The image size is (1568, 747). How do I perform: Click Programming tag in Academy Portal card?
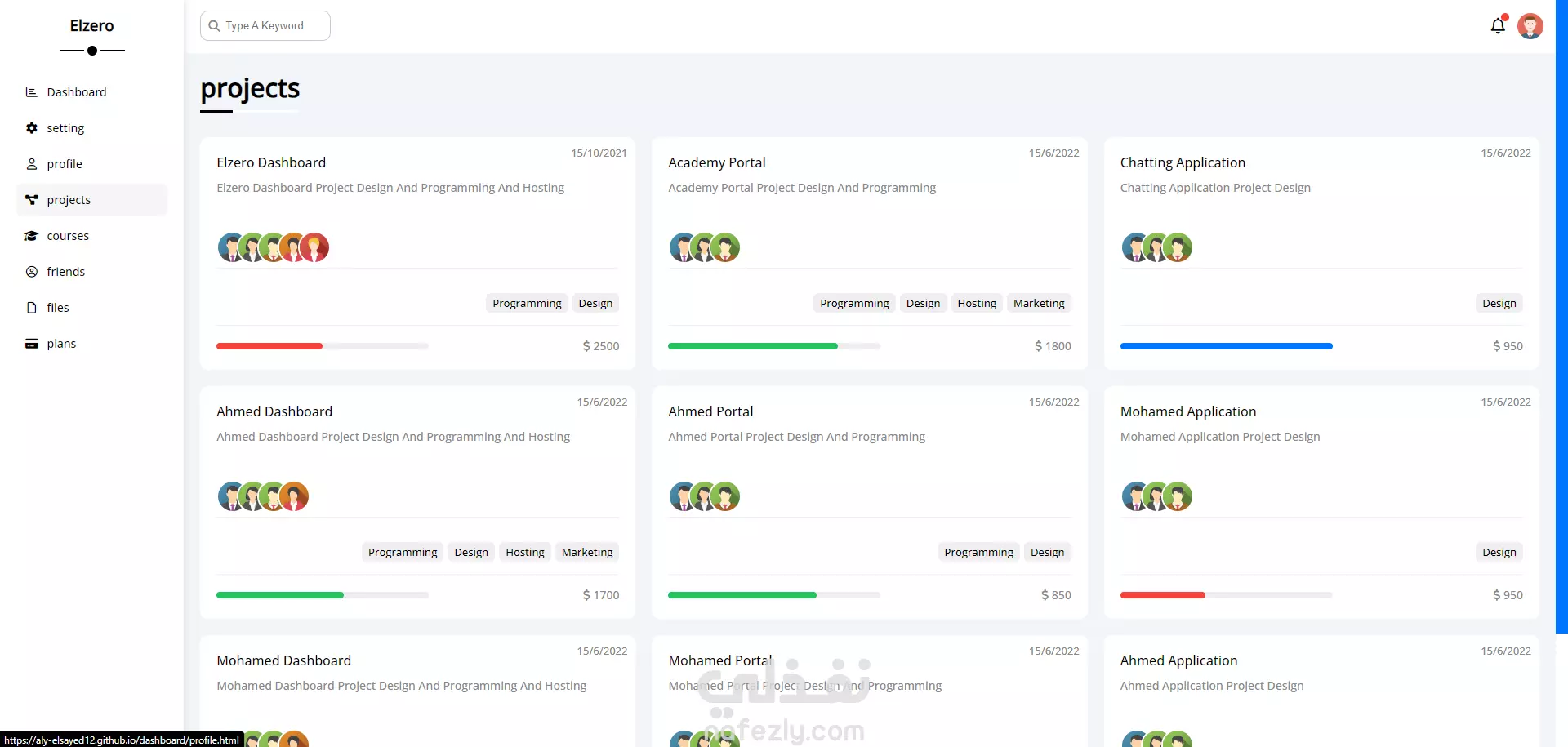click(854, 304)
